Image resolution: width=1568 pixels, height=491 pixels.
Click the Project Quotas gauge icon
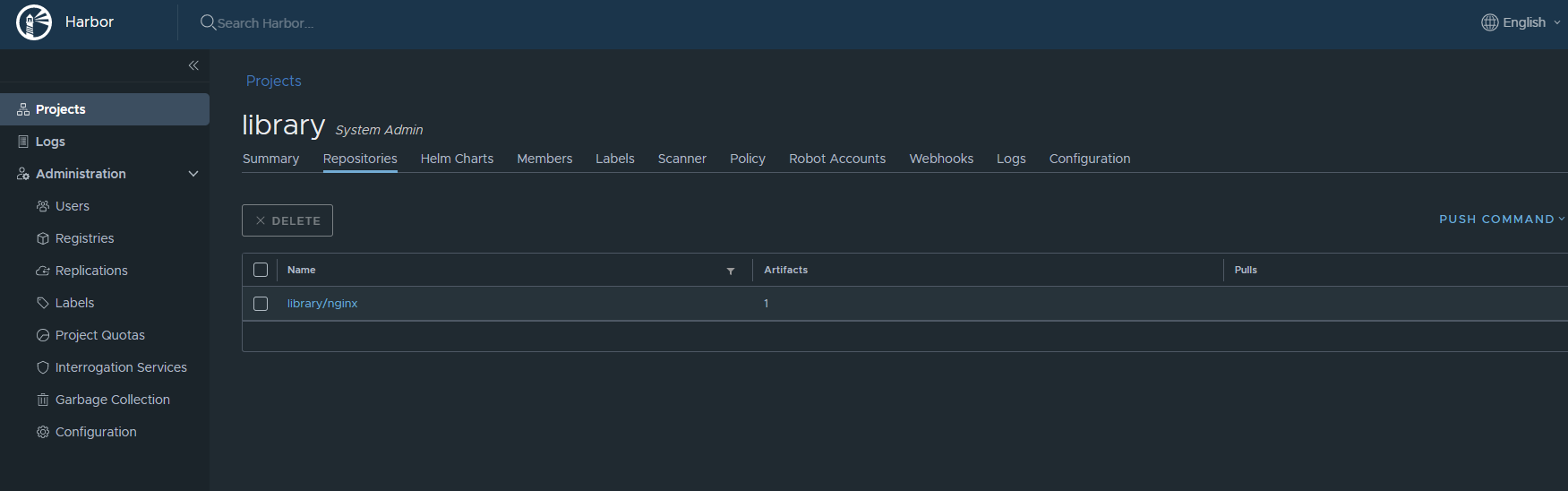pyautogui.click(x=42, y=335)
